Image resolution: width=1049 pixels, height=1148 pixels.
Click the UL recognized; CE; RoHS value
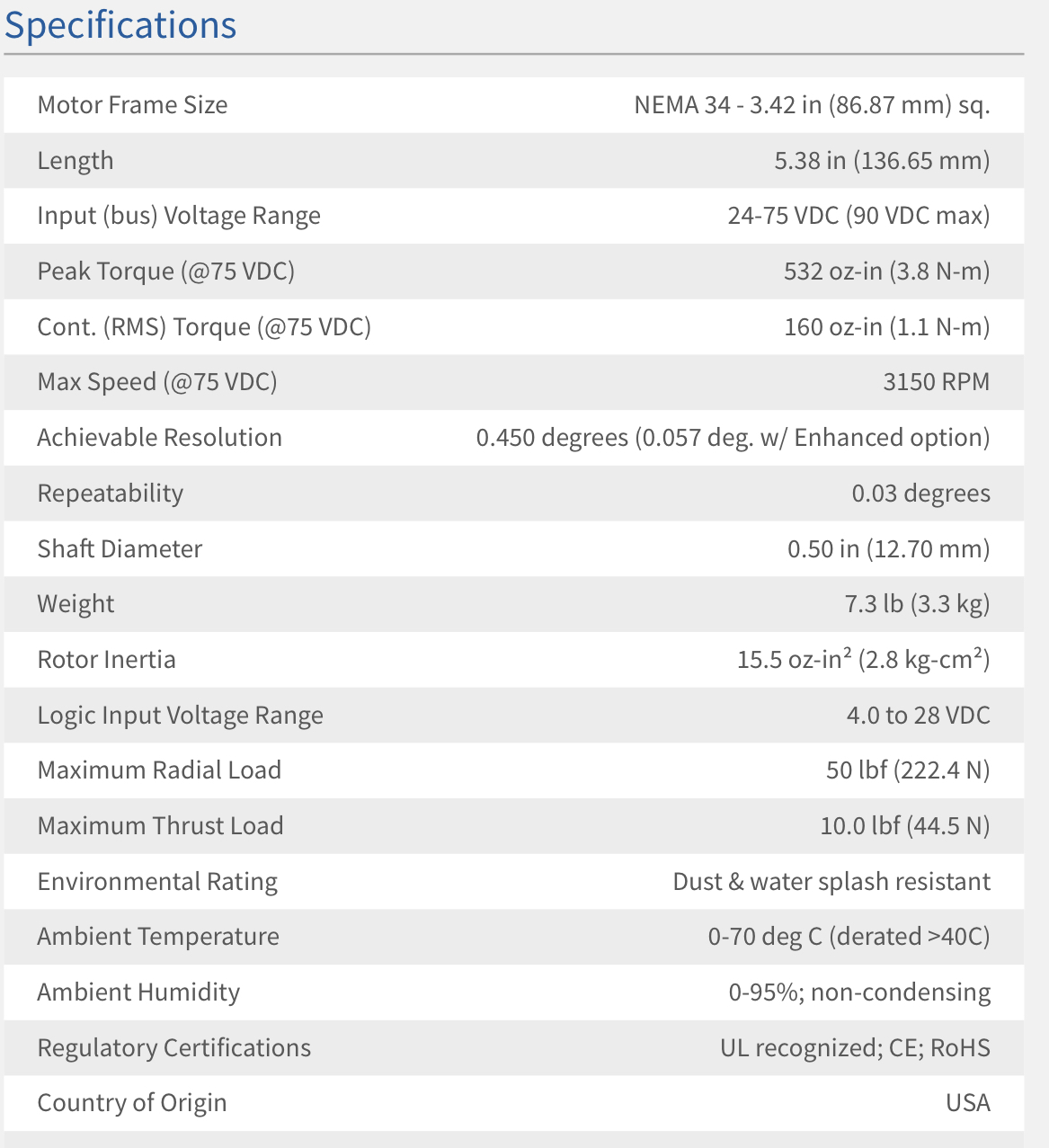(x=854, y=1048)
